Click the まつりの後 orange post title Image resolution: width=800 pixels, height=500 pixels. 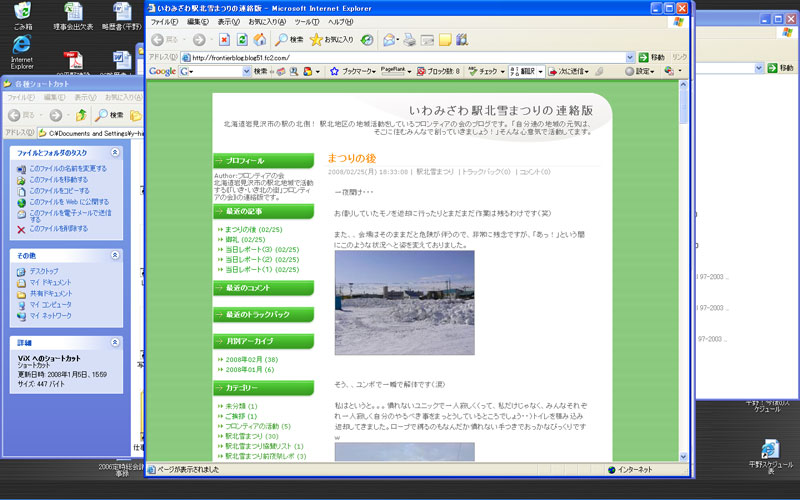(352, 158)
